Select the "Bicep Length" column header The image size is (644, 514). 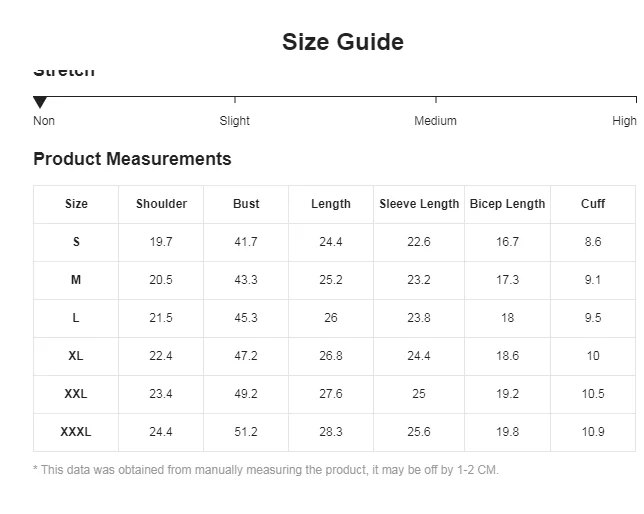point(507,204)
